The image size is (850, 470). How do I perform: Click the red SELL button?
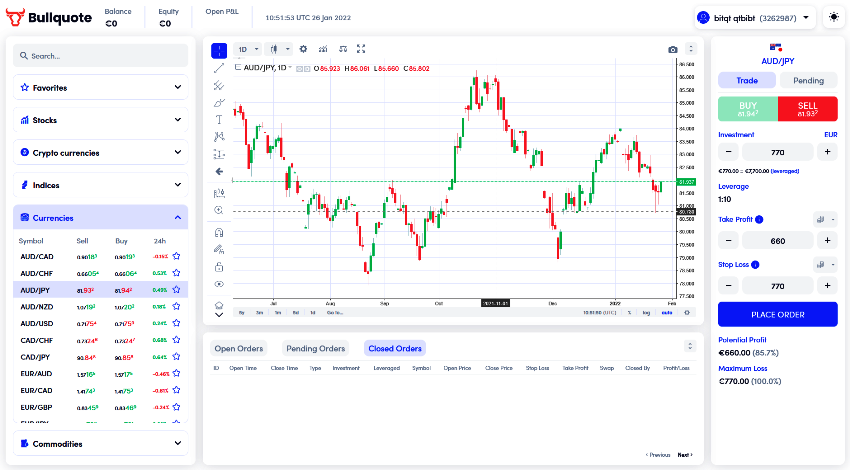click(808, 109)
